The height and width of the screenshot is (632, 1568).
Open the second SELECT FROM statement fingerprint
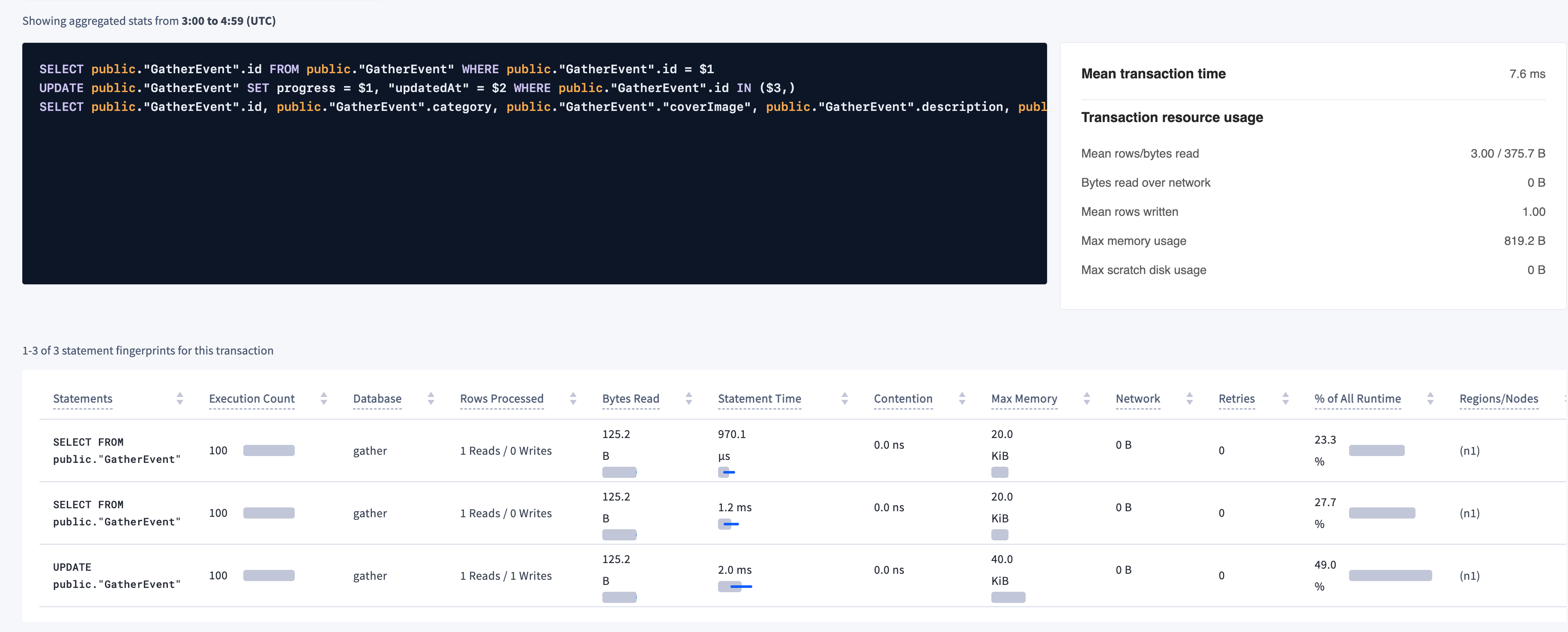[116, 513]
